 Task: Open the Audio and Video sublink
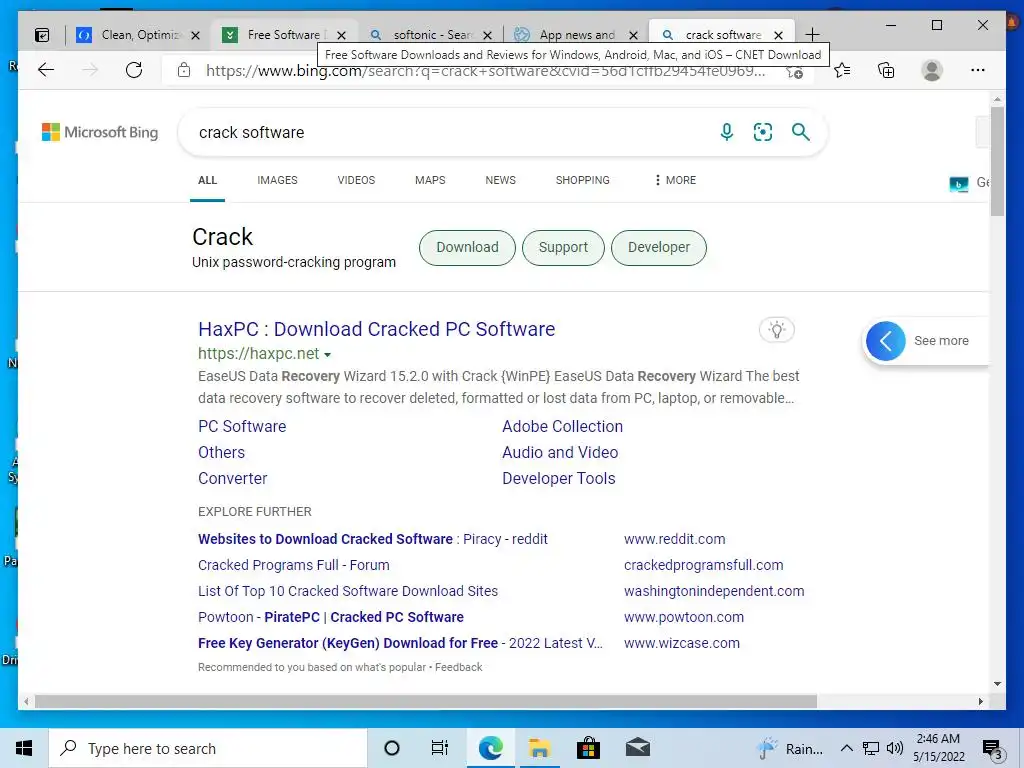point(560,453)
